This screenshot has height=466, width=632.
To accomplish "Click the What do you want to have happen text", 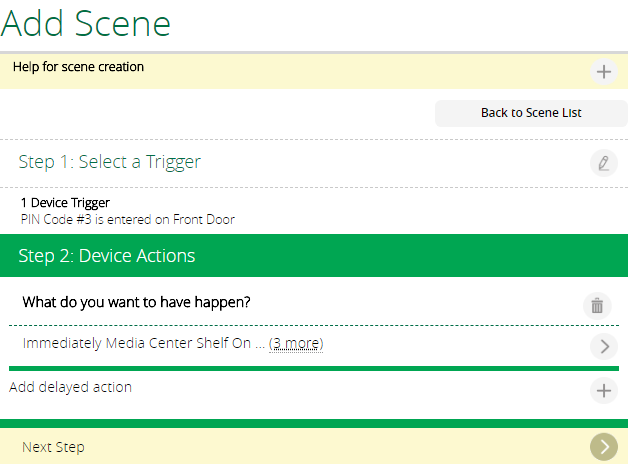I will click(136, 302).
